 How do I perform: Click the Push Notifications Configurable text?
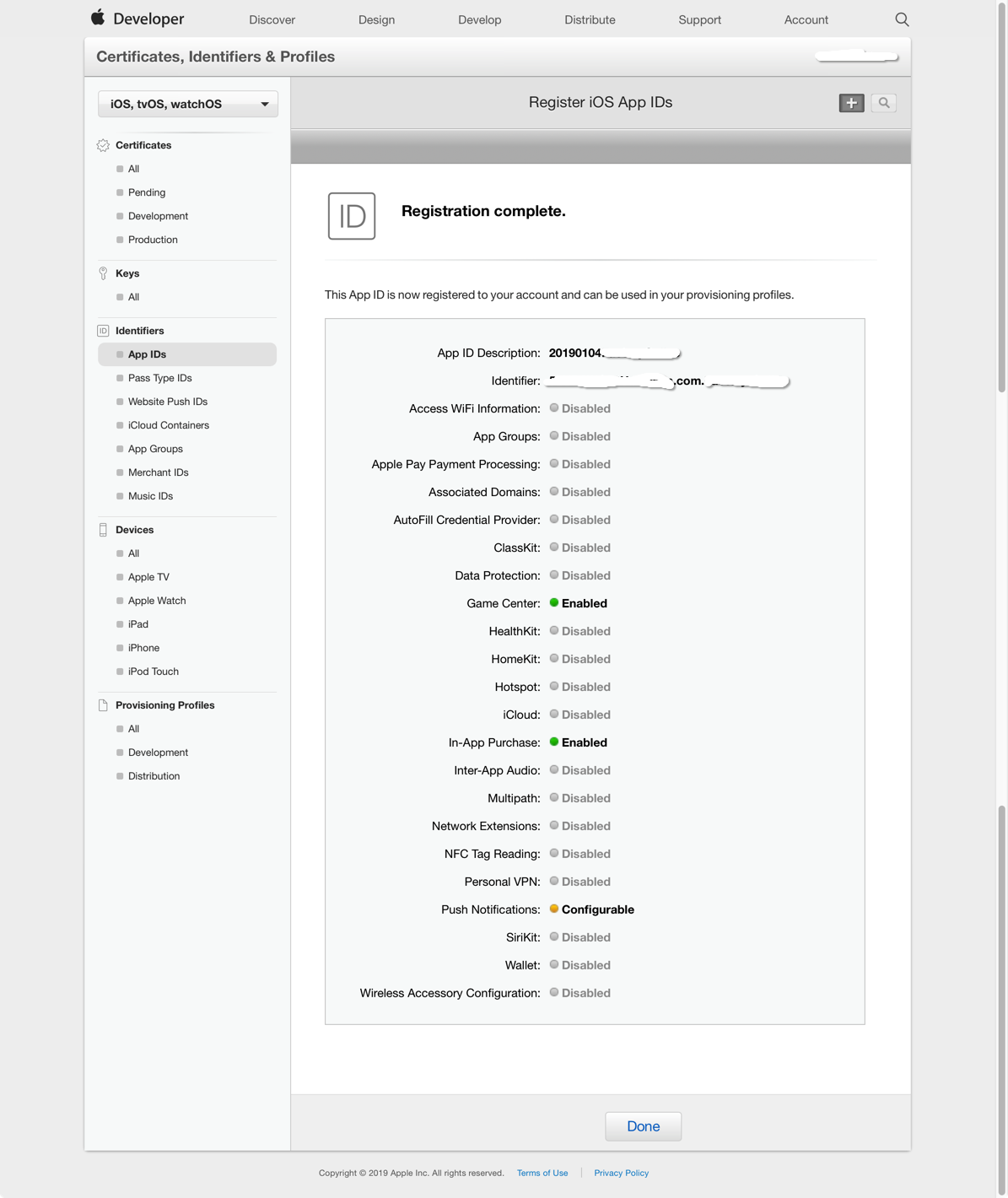tap(598, 909)
